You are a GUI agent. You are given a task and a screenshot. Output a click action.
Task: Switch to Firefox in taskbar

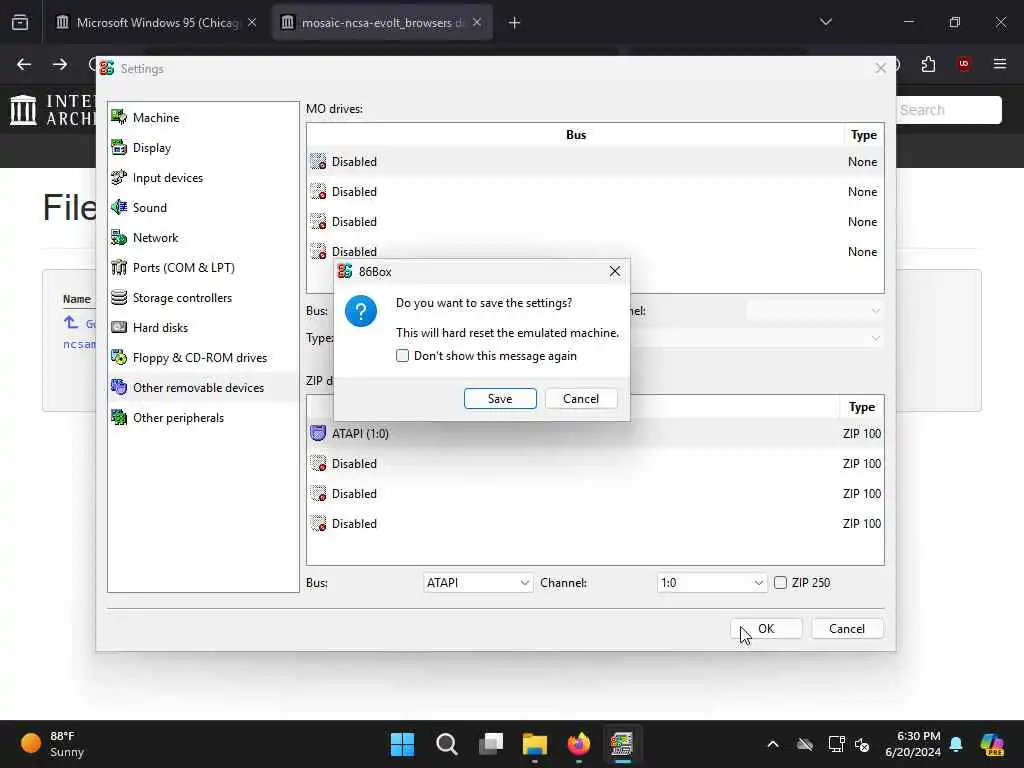(579, 744)
